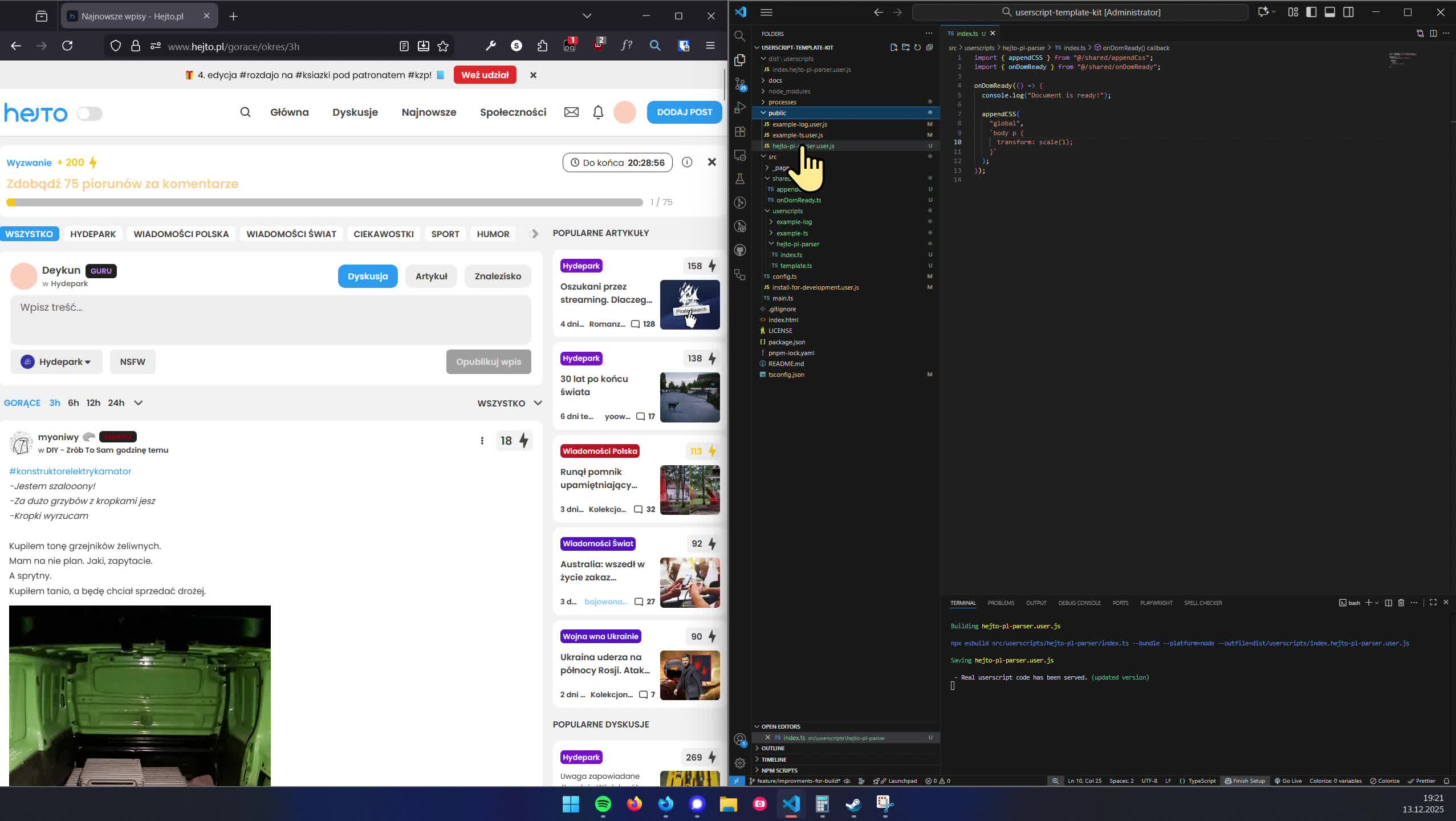The width and height of the screenshot is (1456, 821).
Task: Toggle the dark mode switch next to Hejto logo
Action: pos(90,112)
